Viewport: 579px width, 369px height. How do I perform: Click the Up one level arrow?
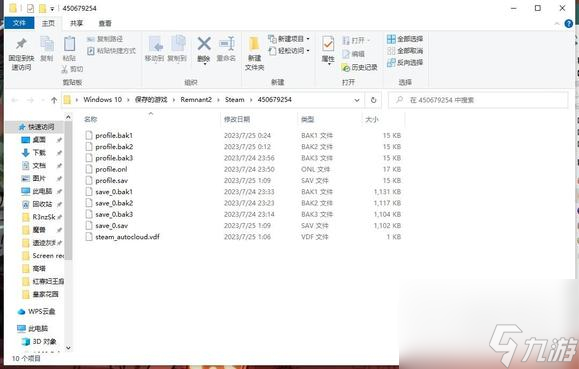click(x=54, y=100)
